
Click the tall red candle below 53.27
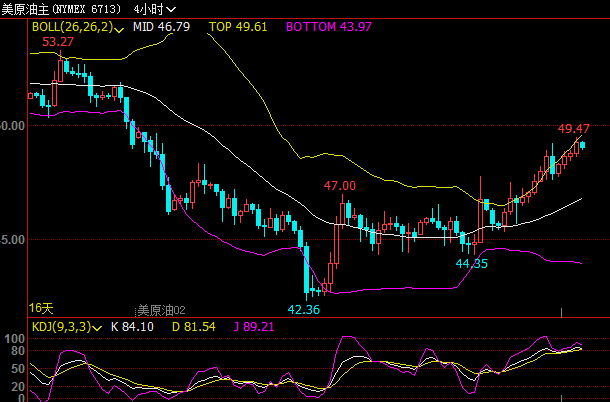(x=60, y=66)
